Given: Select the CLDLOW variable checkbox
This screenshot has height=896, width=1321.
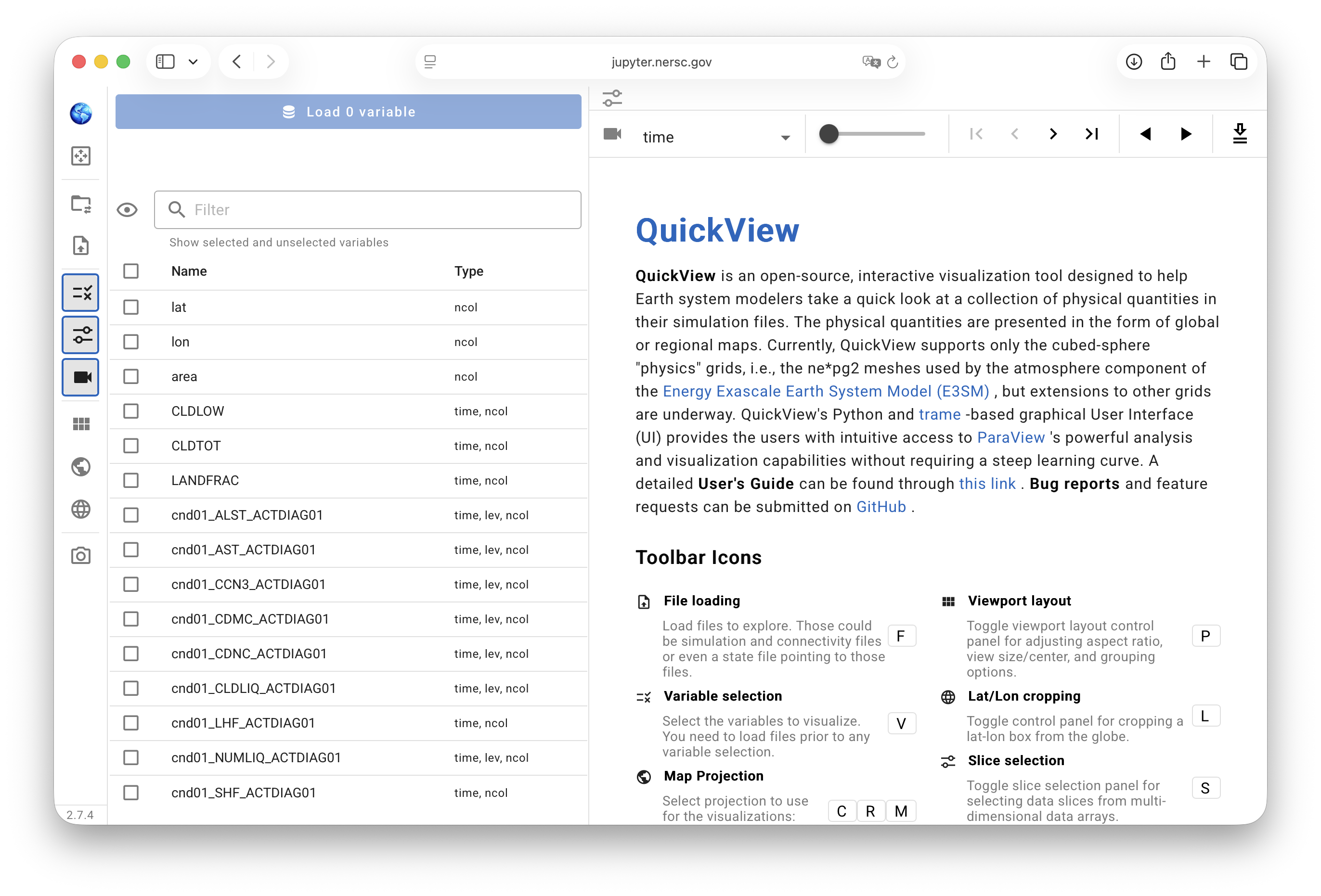Looking at the screenshot, I should 131,411.
